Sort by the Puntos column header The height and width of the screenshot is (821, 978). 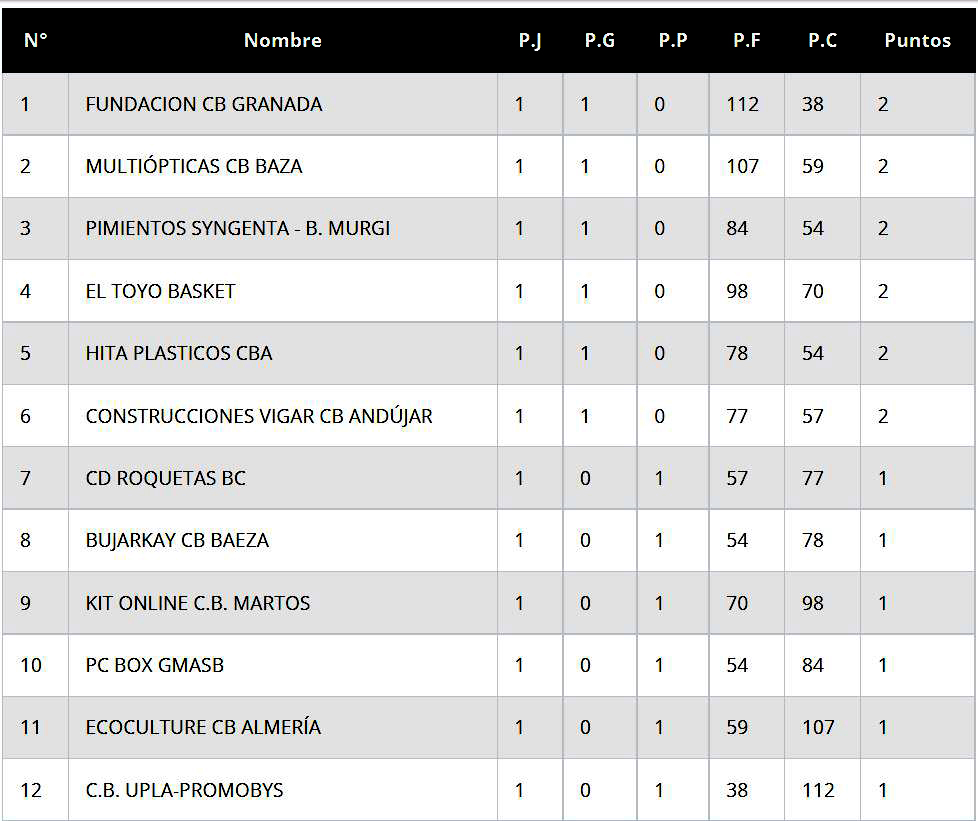tap(917, 41)
